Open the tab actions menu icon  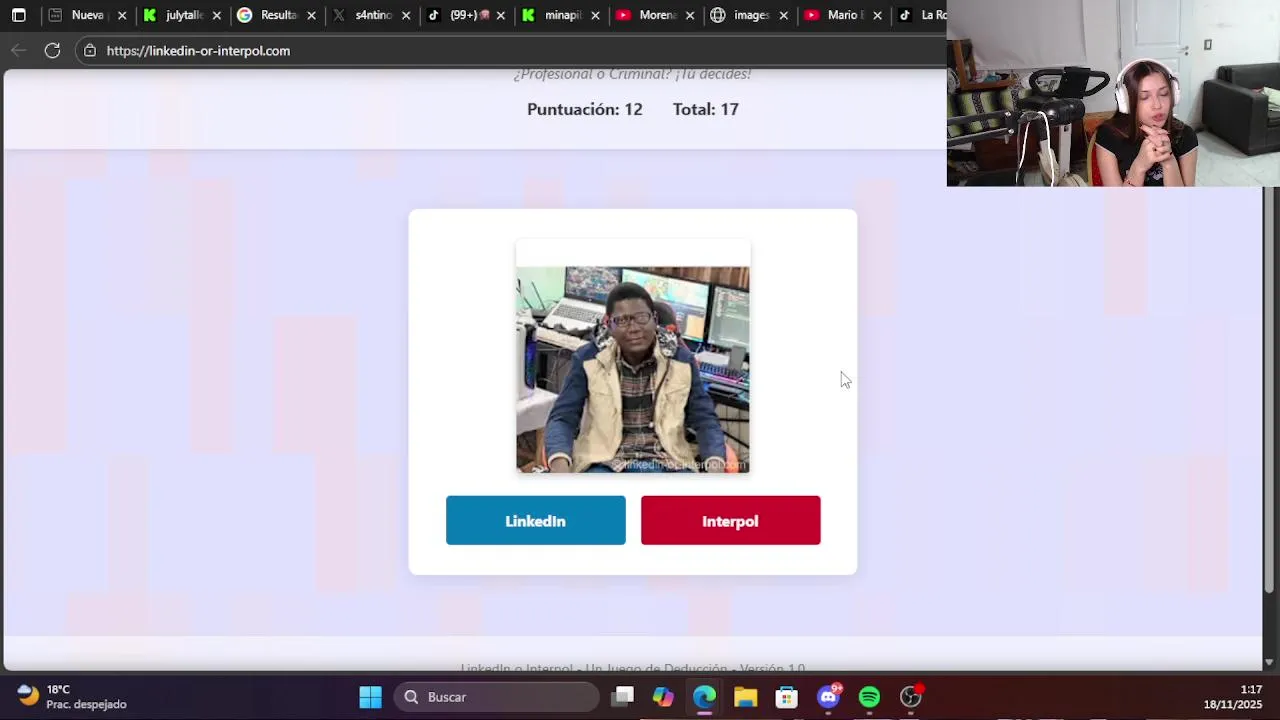(18, 15)
